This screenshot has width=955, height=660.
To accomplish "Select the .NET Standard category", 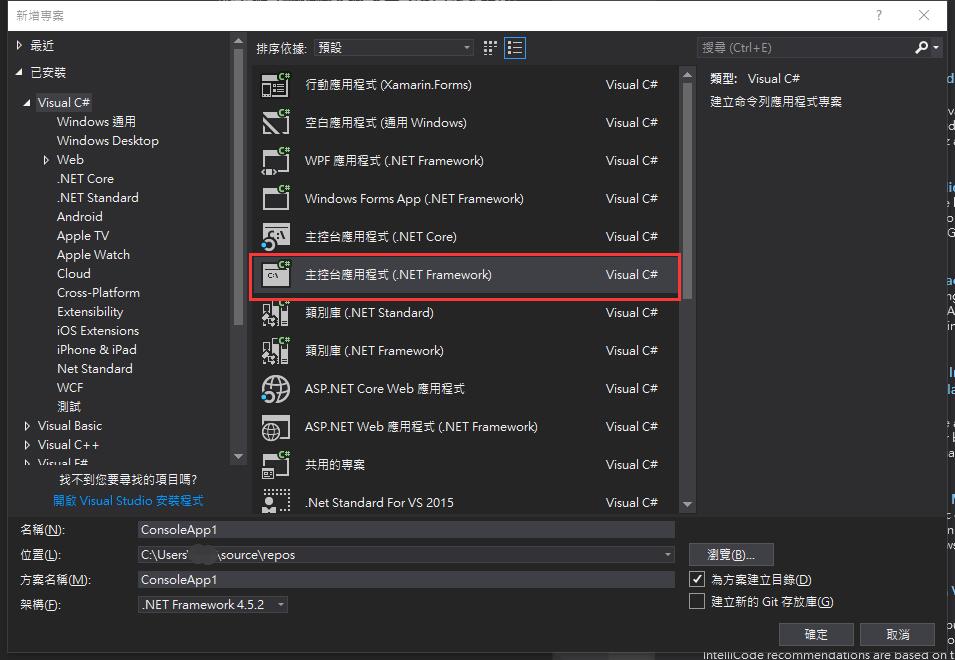I will click(x=97, y=198).
